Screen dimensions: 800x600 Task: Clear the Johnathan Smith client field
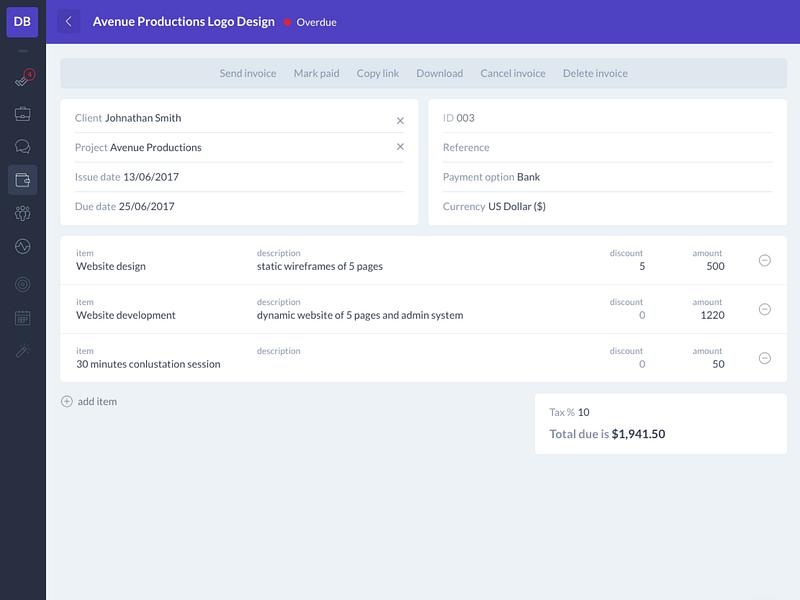400,120
